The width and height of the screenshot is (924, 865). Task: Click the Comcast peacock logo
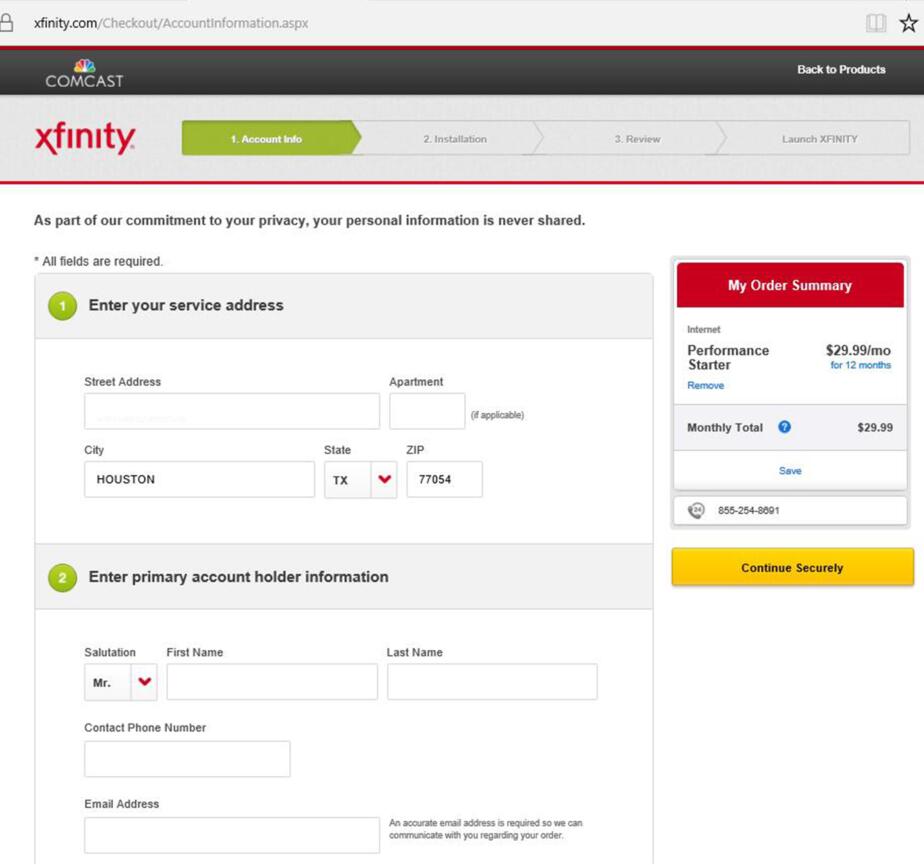coord(84,74)
